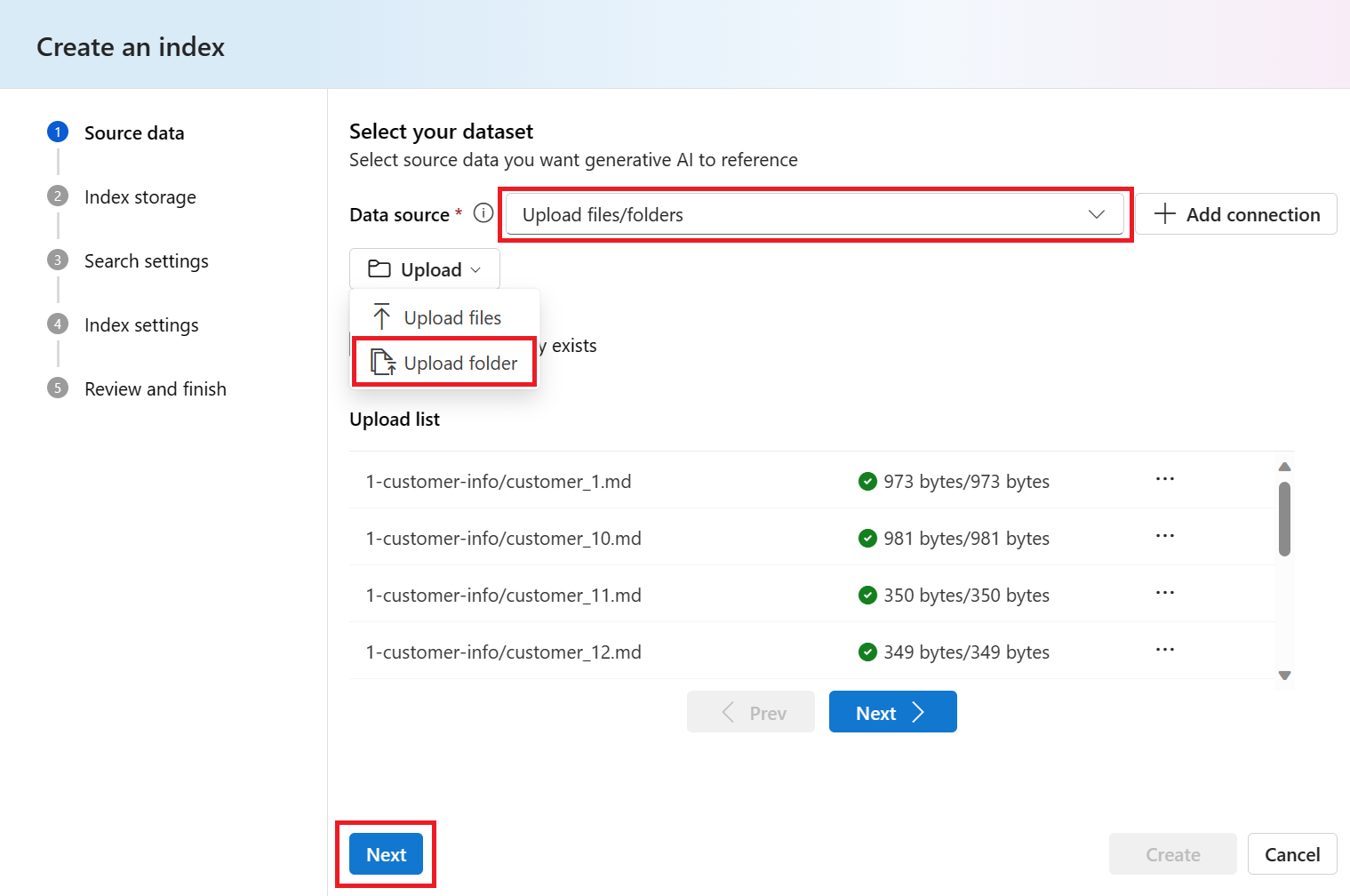This screenshot has height=896, width=1350.
Task: Click the step 2 circle in the wizard
Action: 58,196
